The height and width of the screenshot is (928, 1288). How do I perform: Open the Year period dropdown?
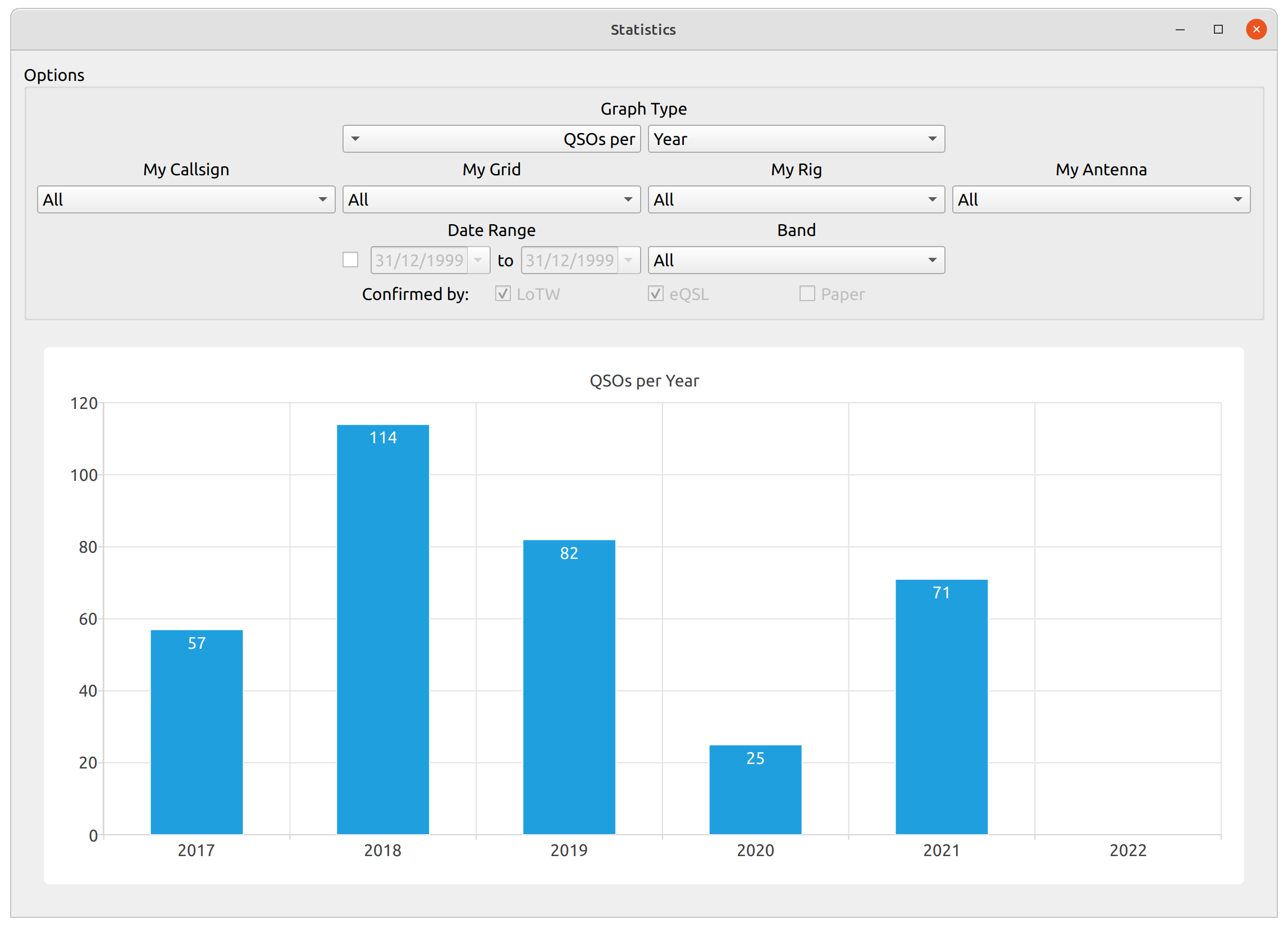(796, 139)
